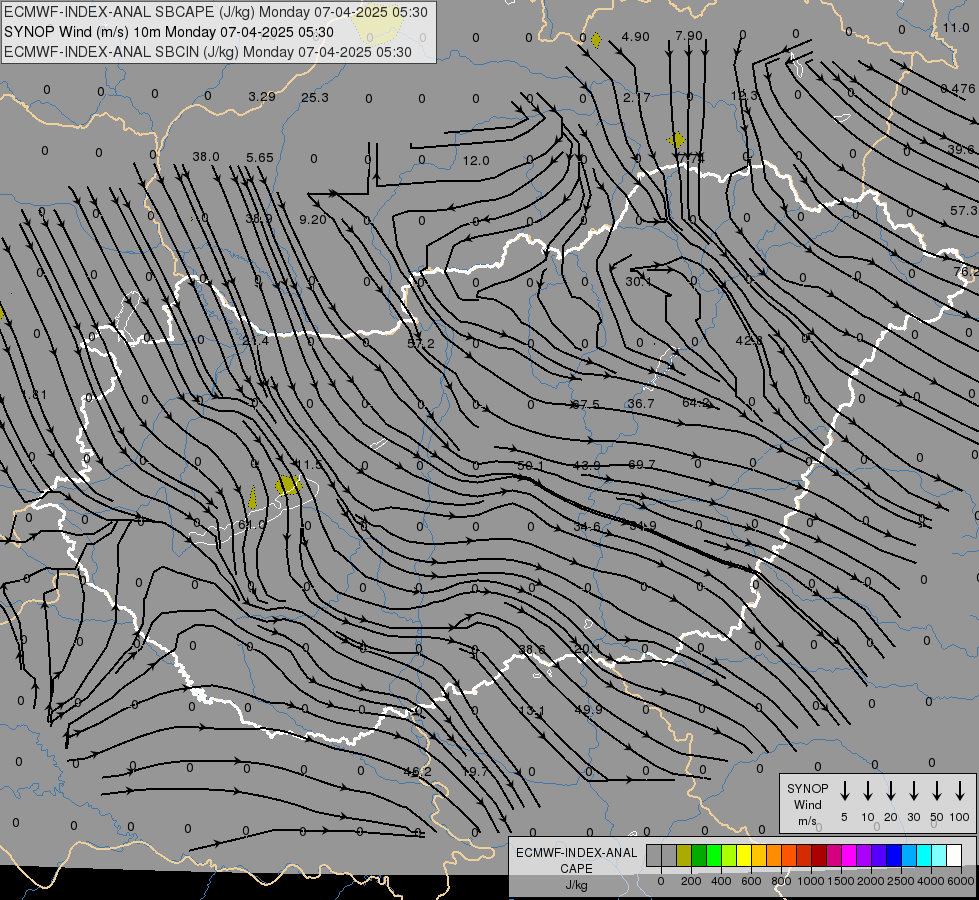979x900 pixels.
Task: Click the 30.1 CAPE value
Action: (639, 282)
